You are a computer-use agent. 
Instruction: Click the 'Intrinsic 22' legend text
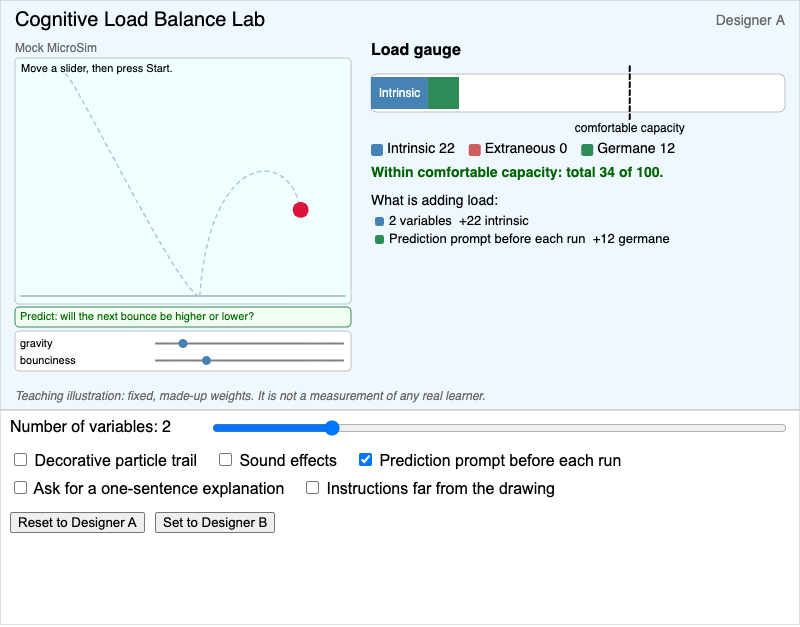coord(420,148)
